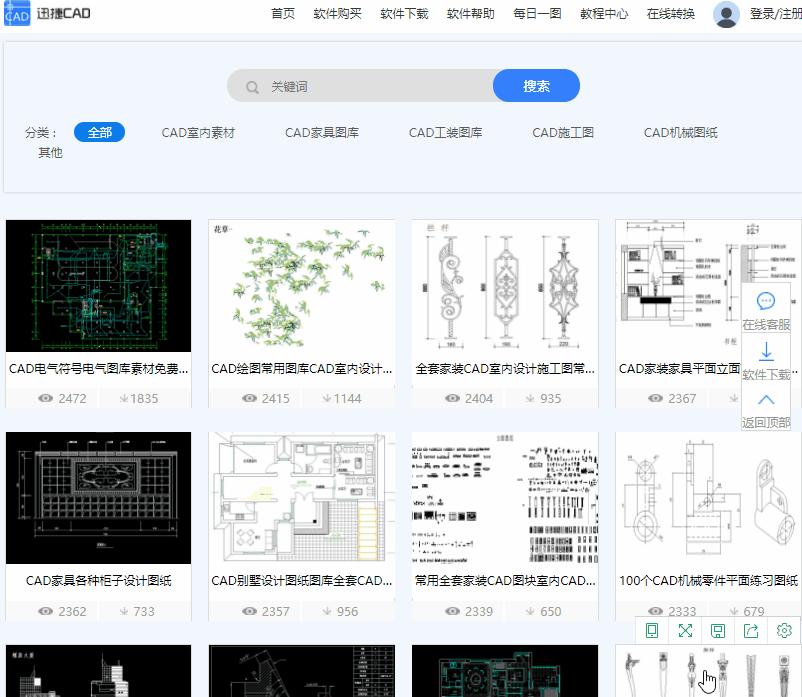The height and width of the screenshot is (697, 802).
Task: Open the 教程中心 menu item
Action: click(x=604, y=14)
